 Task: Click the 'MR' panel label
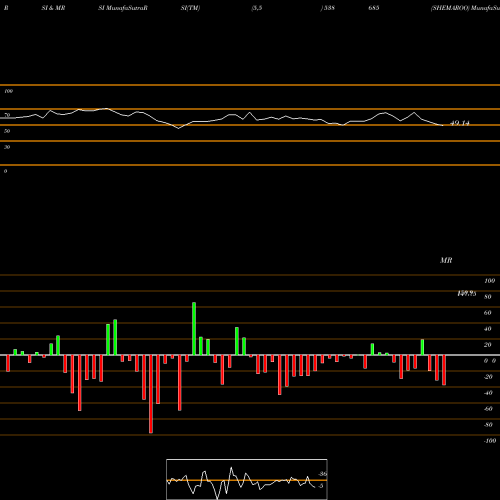pyautogui.click(x=446, y=260)
